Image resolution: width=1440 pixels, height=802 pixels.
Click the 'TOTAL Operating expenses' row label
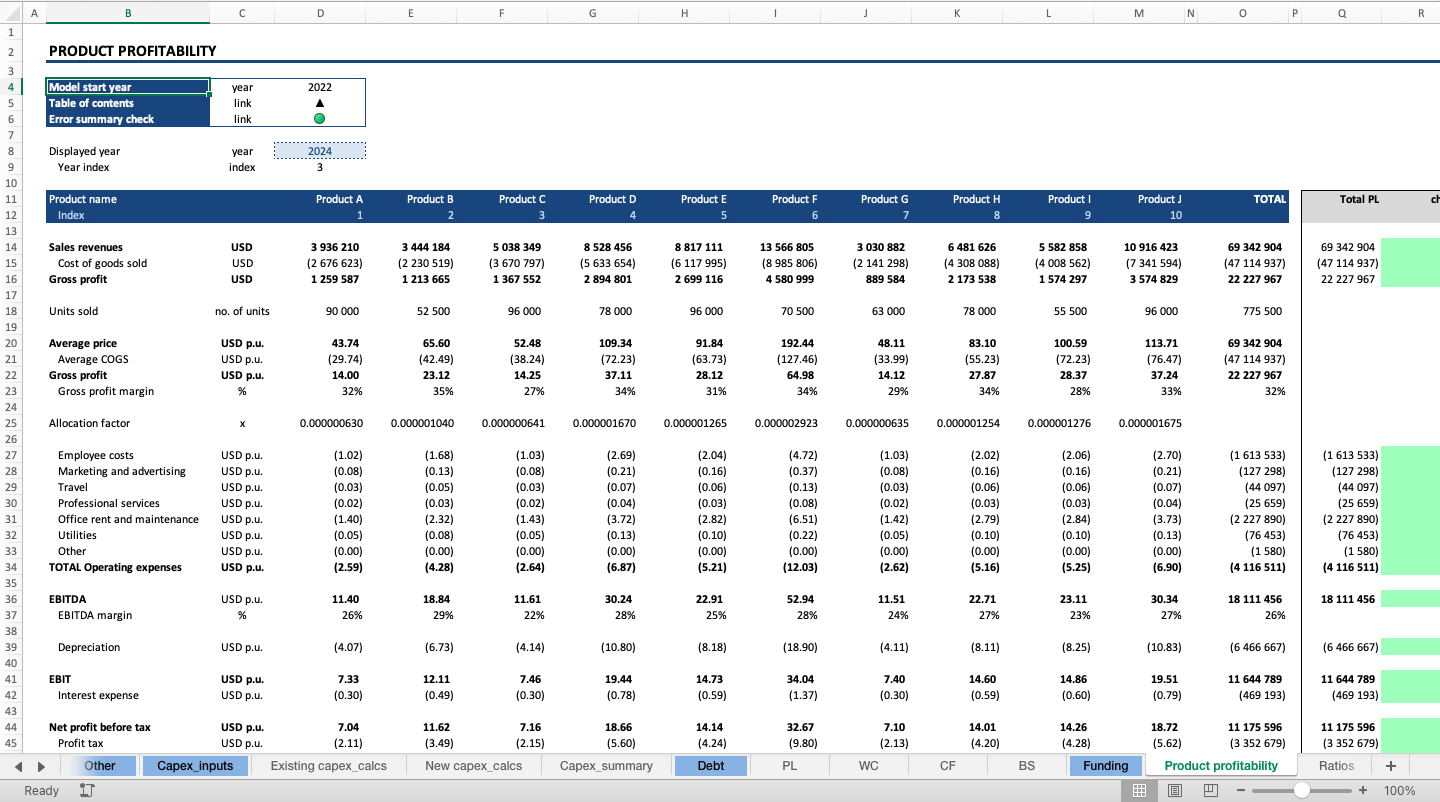pyautogui.click(x=115, y=567)
